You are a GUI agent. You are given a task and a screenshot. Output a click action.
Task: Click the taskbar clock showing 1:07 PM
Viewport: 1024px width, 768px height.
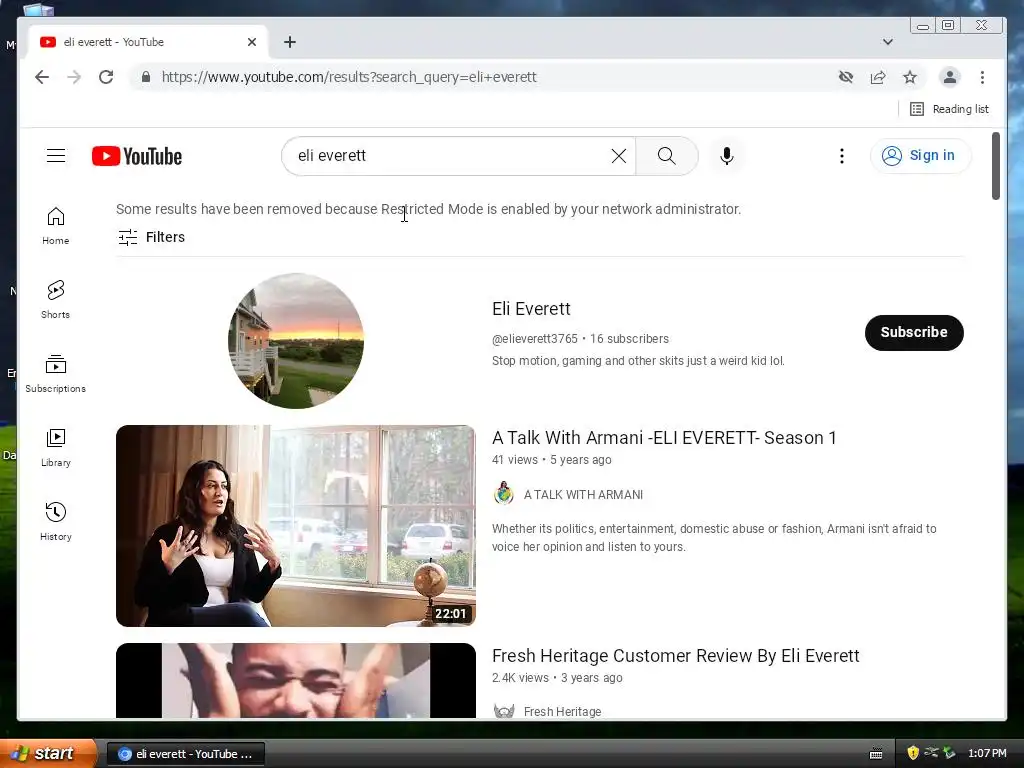click(x=987, y=753)
